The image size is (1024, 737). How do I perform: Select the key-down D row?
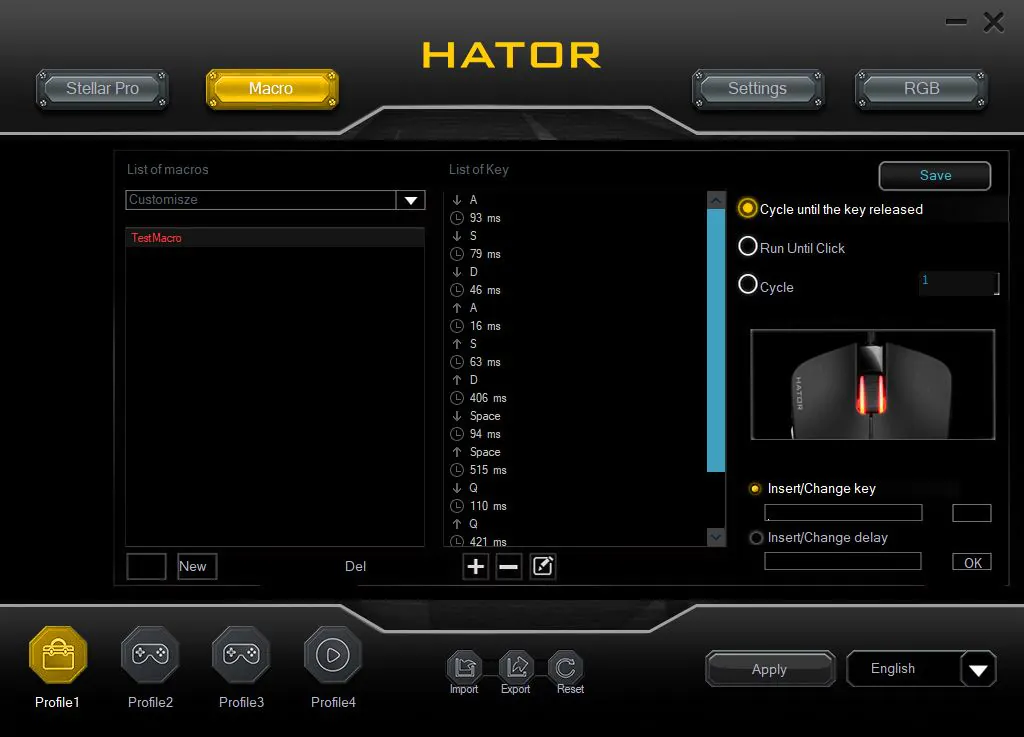pos(577,272)
